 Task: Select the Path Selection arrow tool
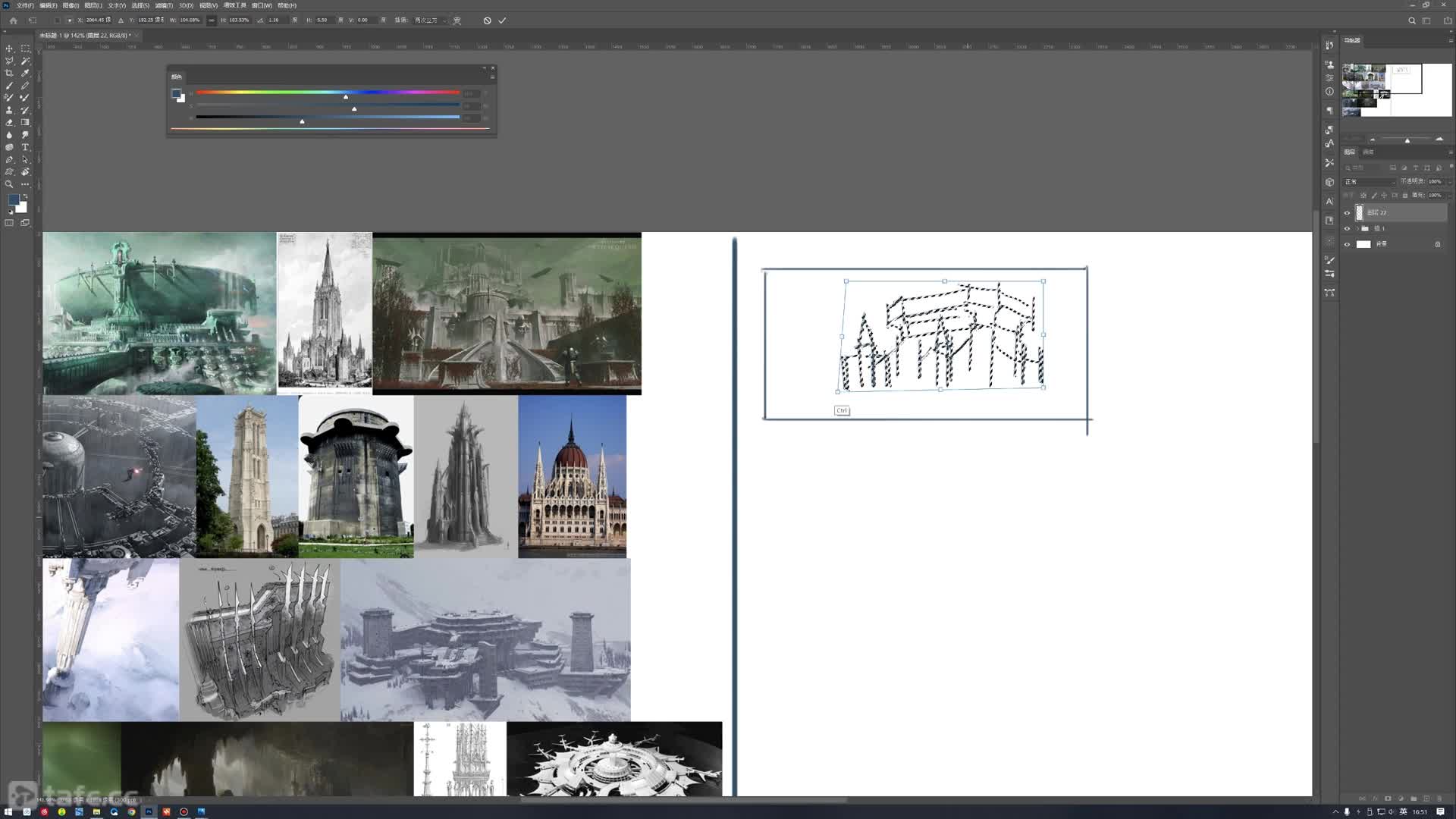click(25, 159)
